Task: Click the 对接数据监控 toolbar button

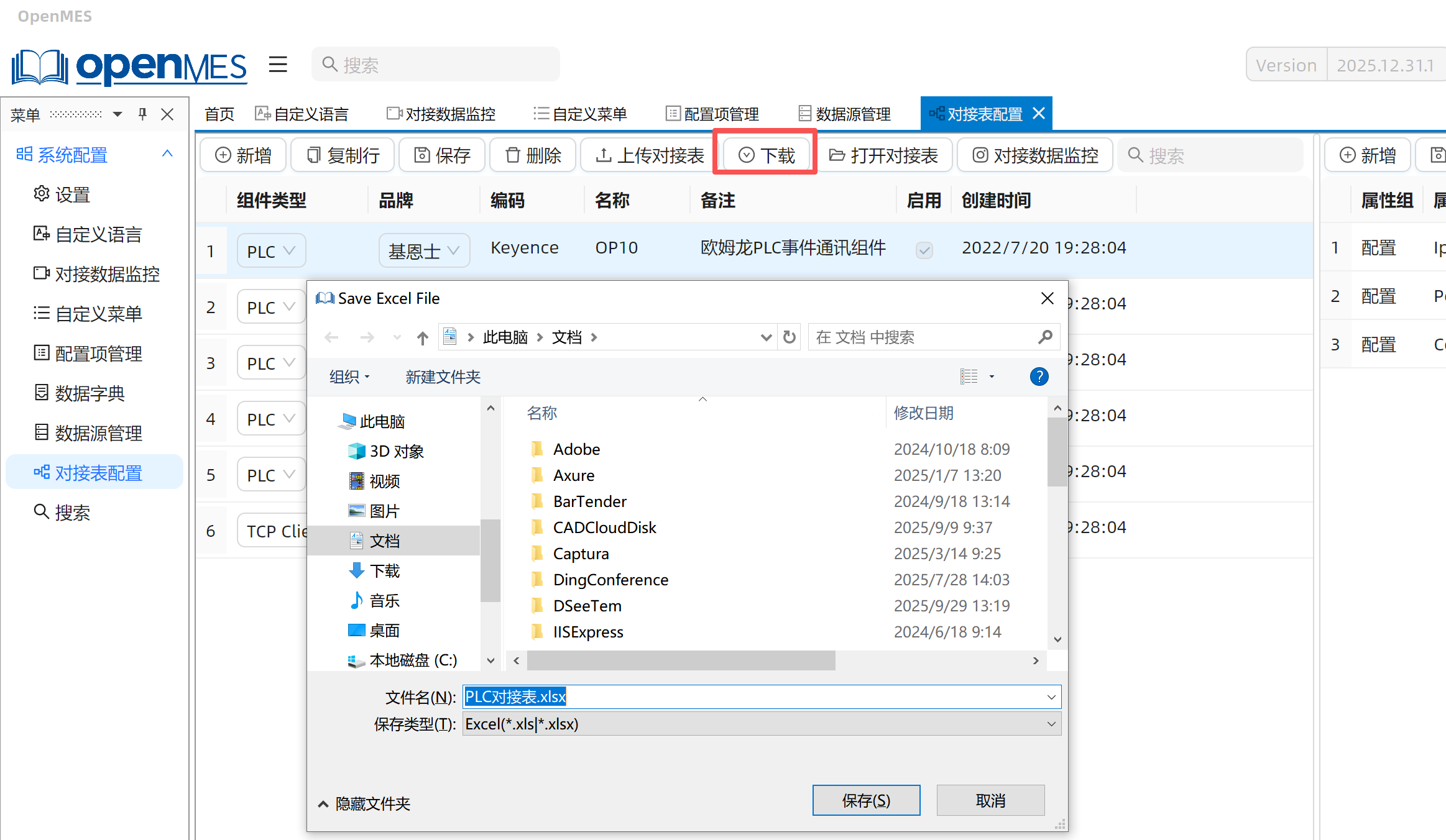Action: [x=1035, y=155]
